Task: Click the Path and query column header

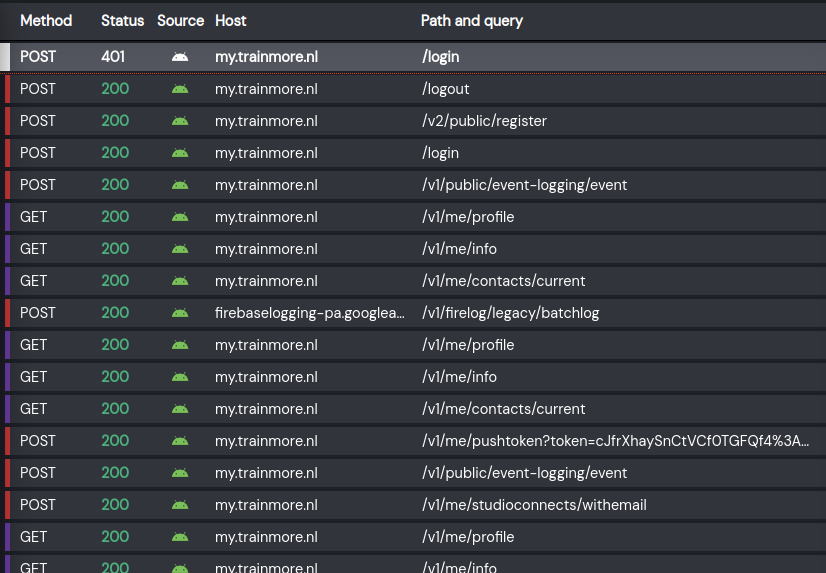Action: click(x=471, y=20)
